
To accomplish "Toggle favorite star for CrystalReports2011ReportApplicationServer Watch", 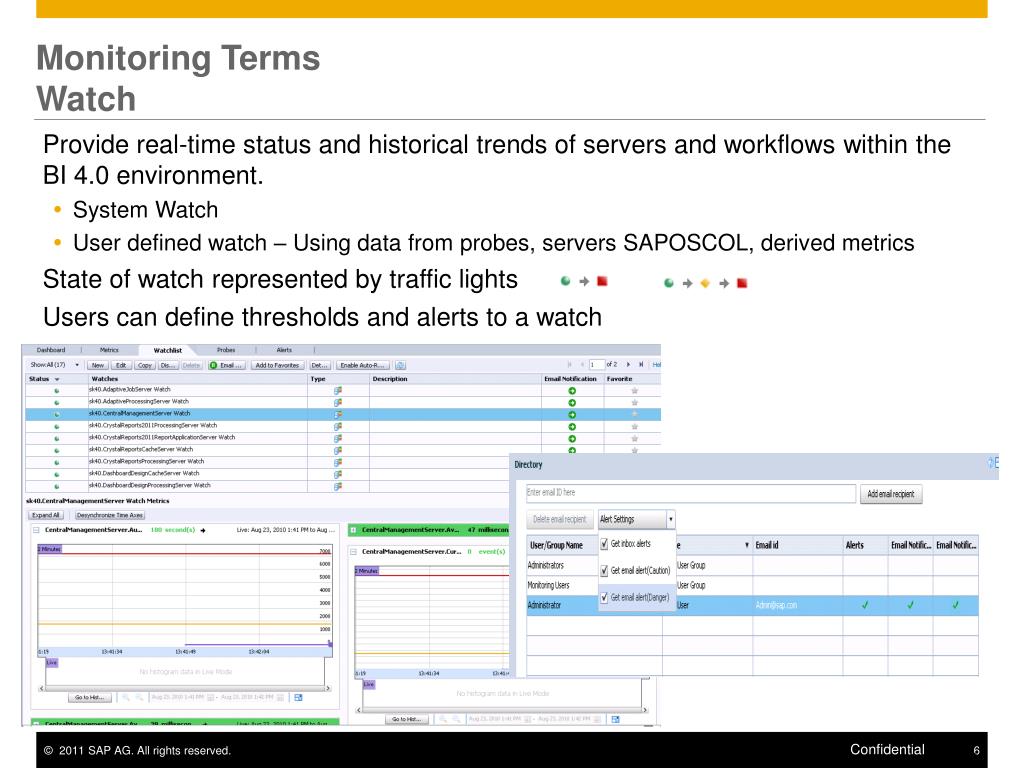I will (x=634, y=438).
